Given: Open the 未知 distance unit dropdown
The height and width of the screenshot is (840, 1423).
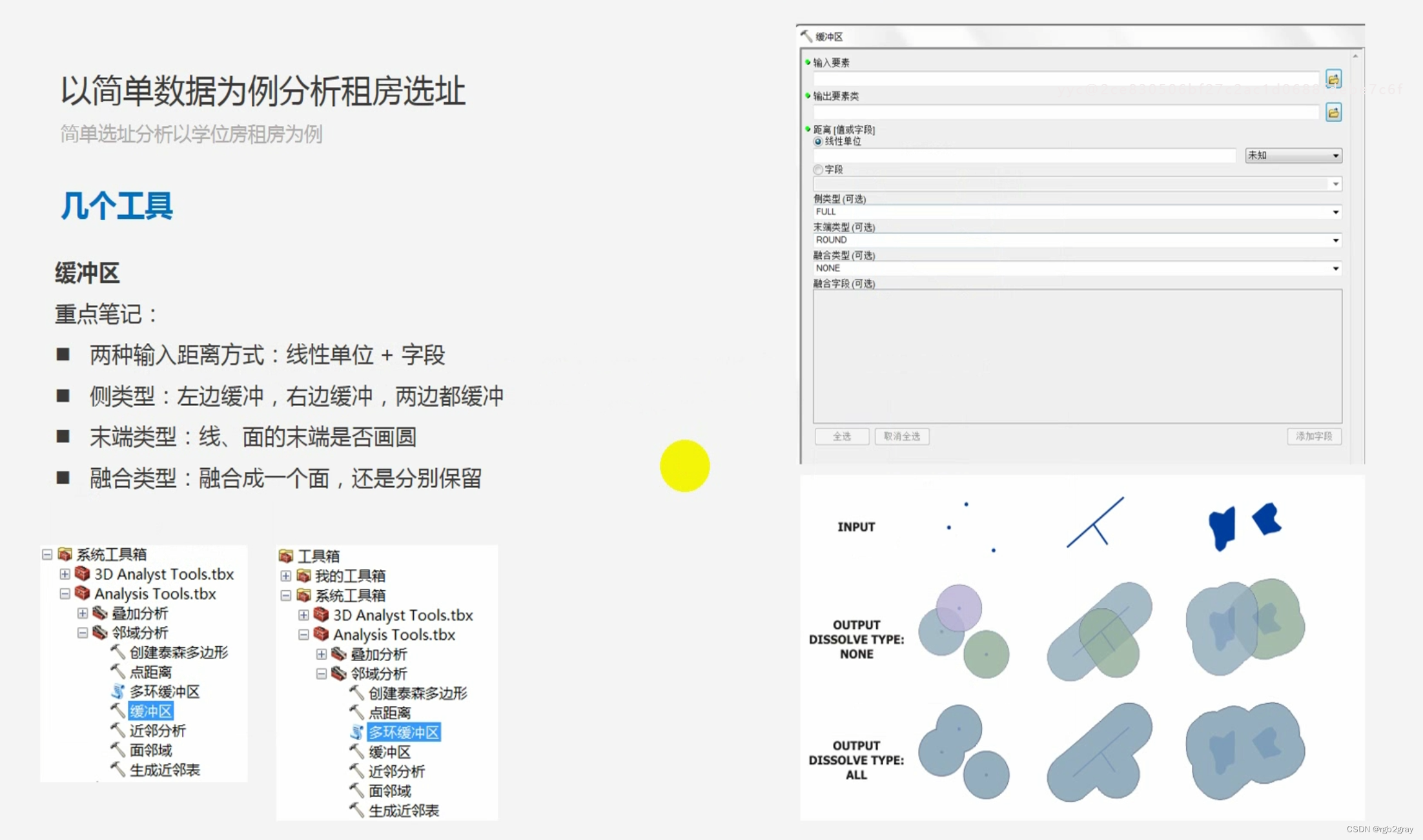Looking at the screenshot, I should [1335, 156].
